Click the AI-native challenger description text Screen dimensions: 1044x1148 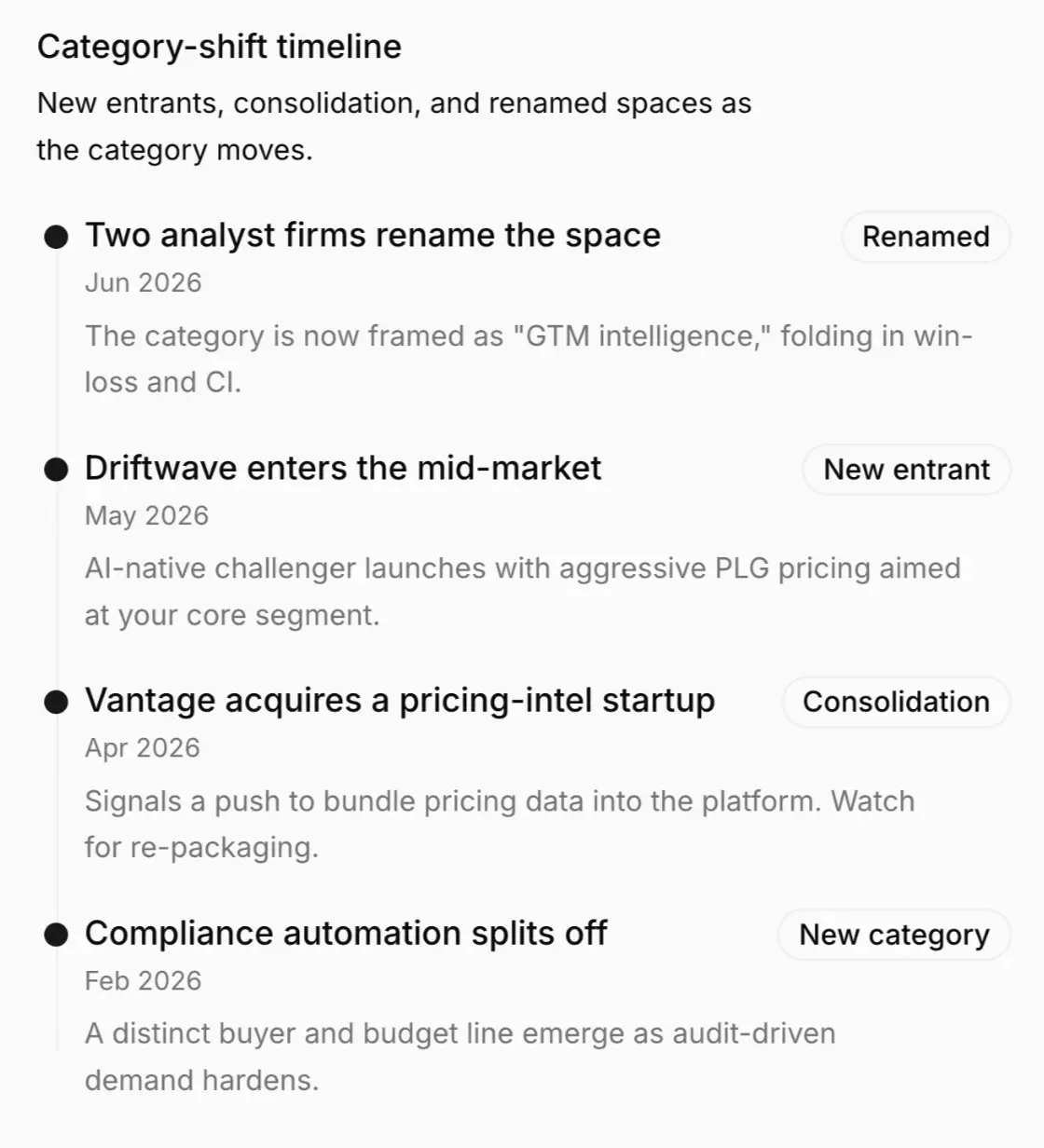pyautogui.click(x=523, y=592)
